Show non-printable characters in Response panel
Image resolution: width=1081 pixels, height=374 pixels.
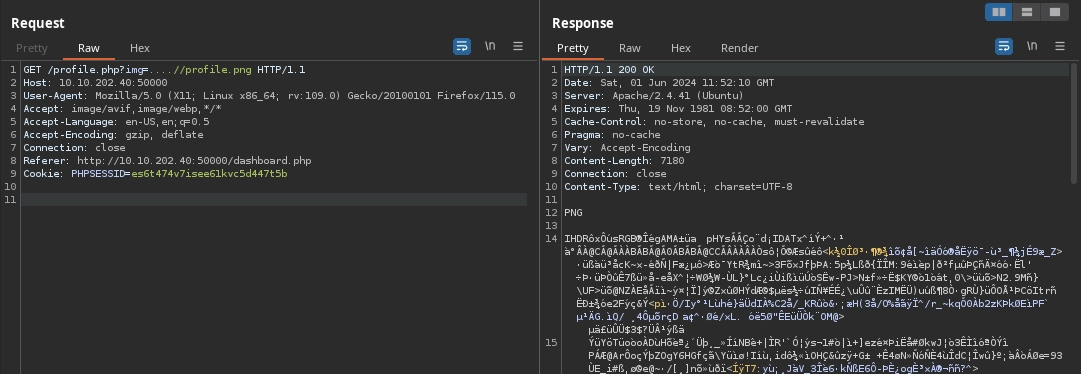[x=1031, y=46]
